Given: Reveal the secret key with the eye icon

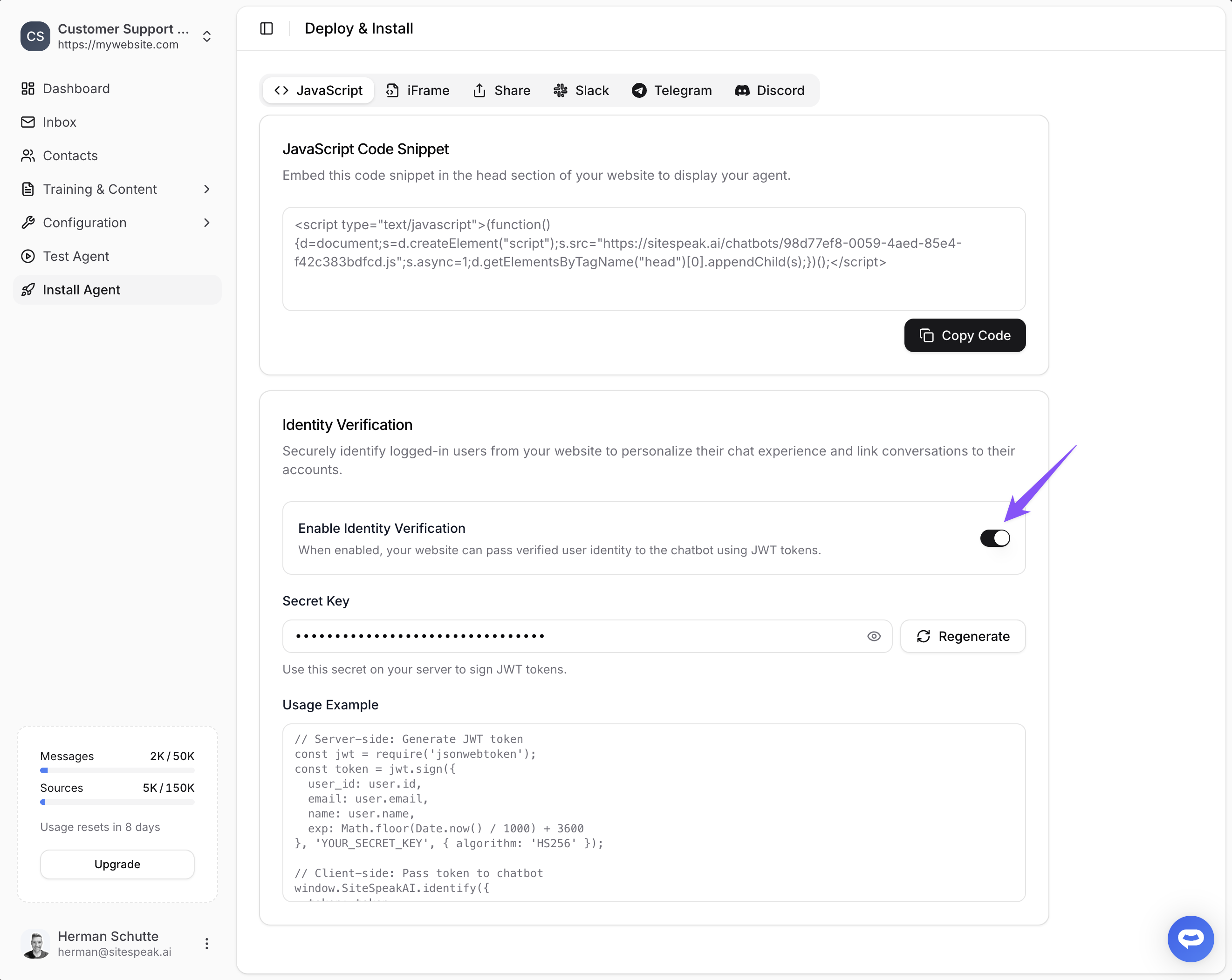Looking at the screenshot, I should click(x=874, y=636).
